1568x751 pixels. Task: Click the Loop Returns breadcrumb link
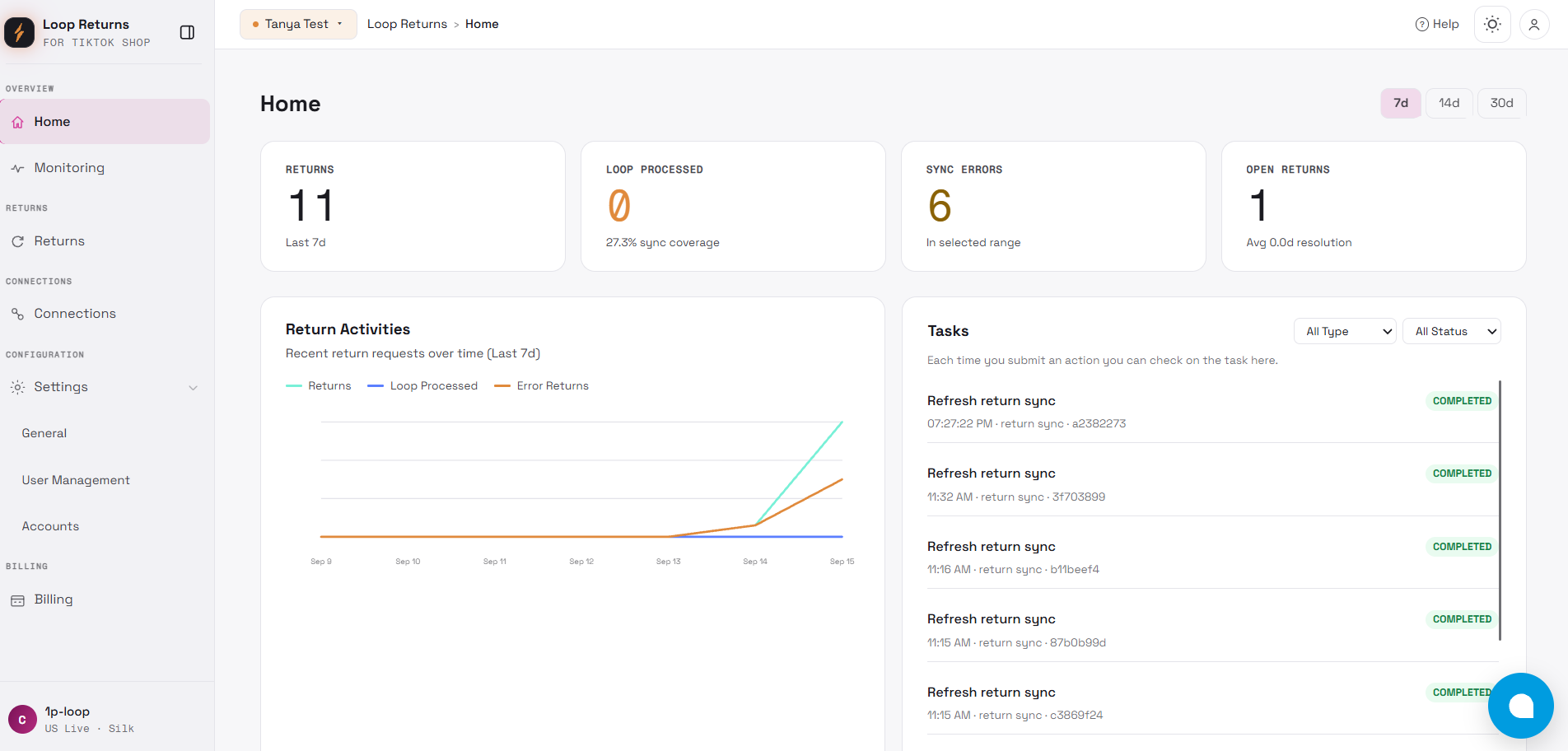pyautogui.click(x=407, y=24)
